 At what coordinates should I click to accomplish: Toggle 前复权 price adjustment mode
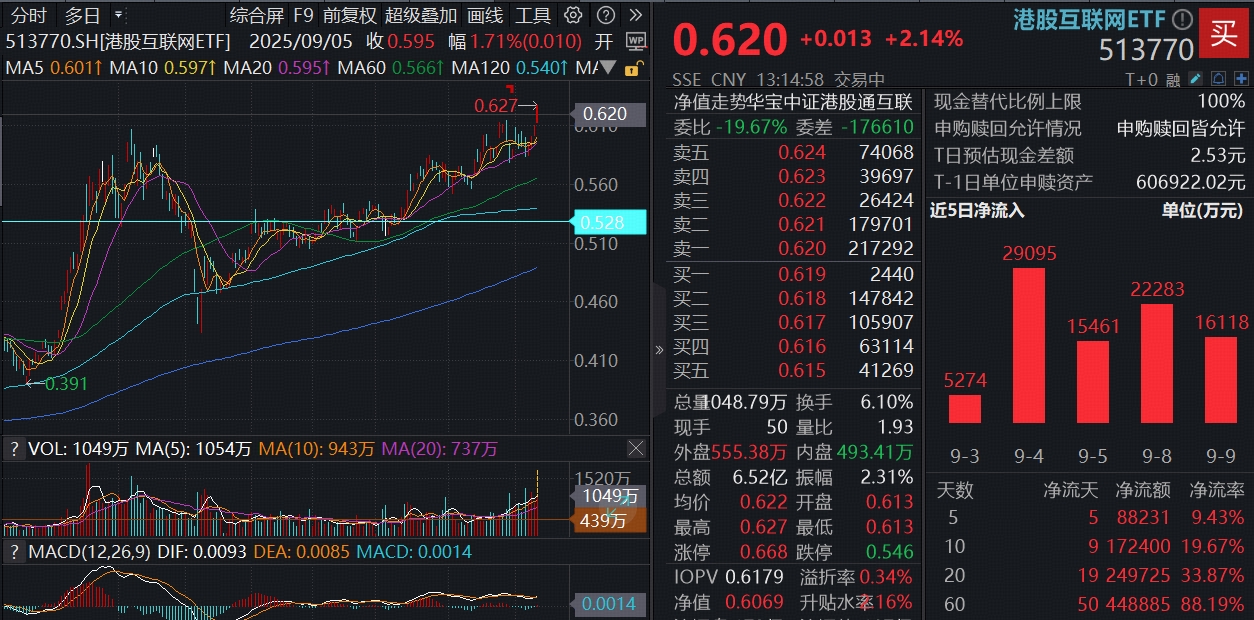[x=350, y=16]
